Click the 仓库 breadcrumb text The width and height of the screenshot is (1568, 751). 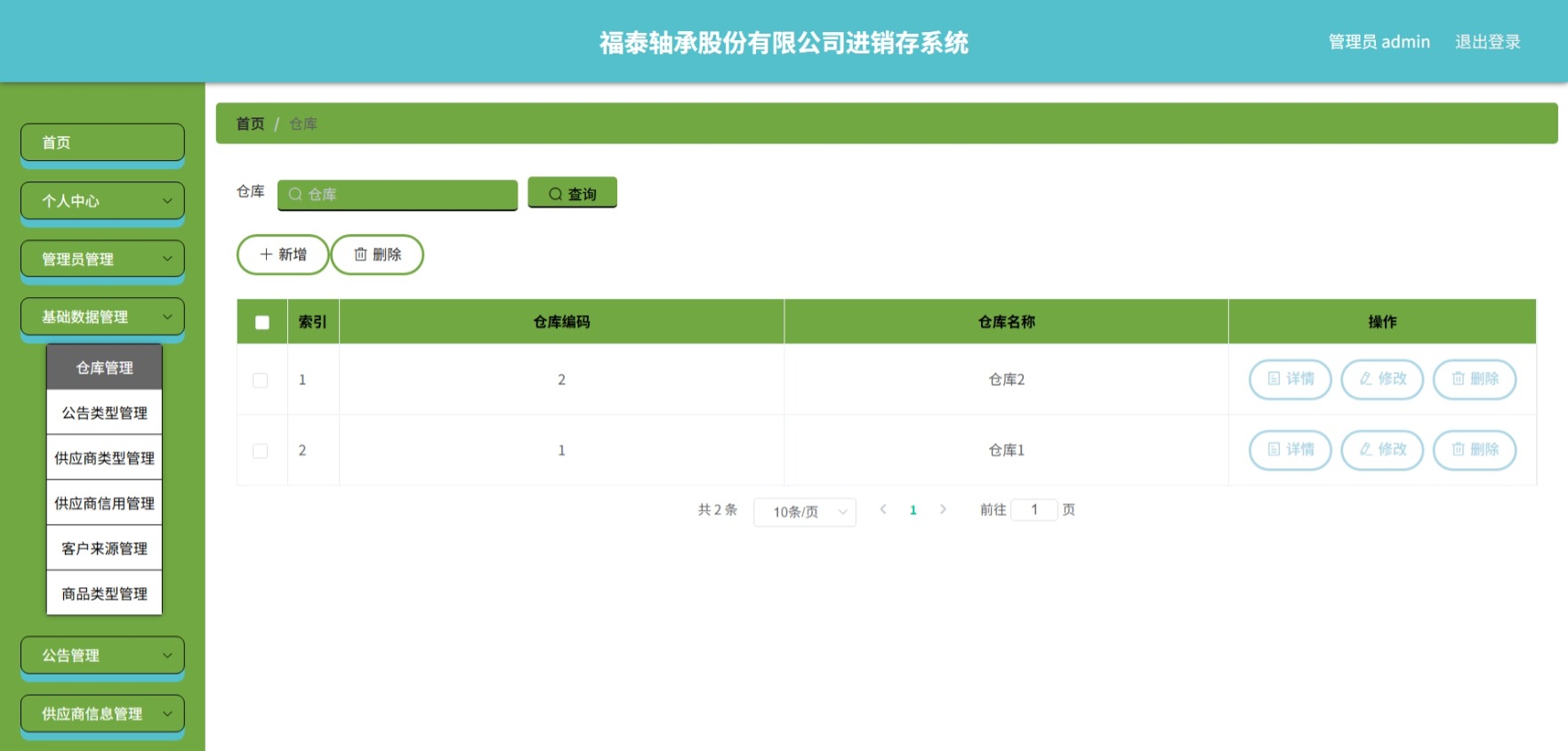coord(303,124)
